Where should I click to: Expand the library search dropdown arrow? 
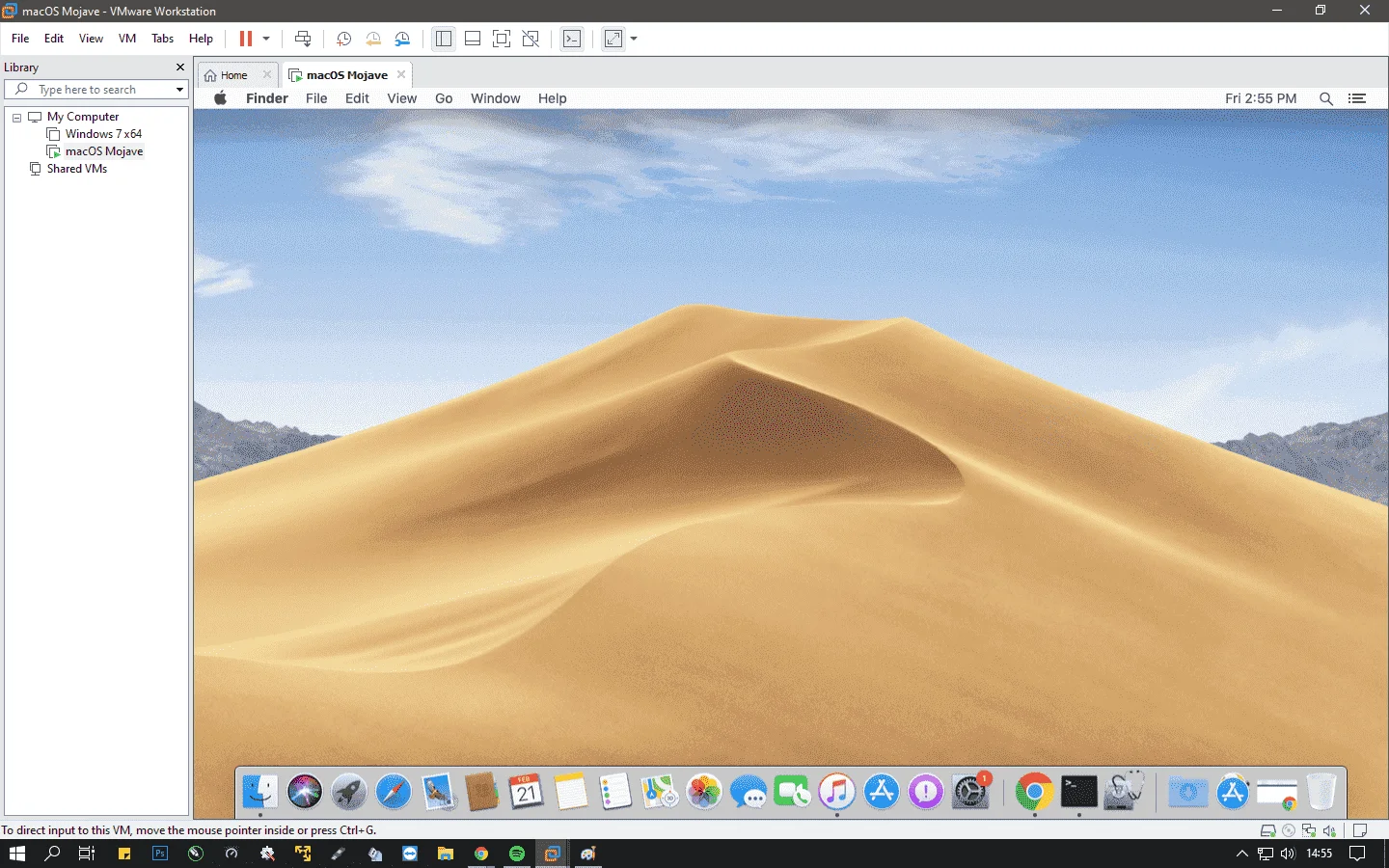tap(179, 90)
